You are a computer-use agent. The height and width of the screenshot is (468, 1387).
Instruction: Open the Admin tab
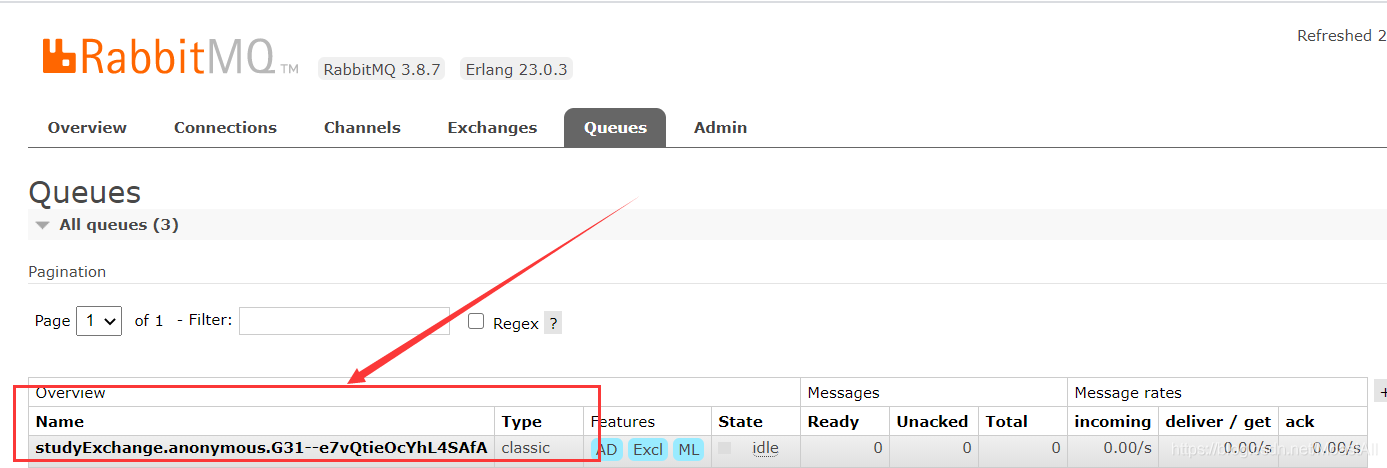(x=720, y=128)
